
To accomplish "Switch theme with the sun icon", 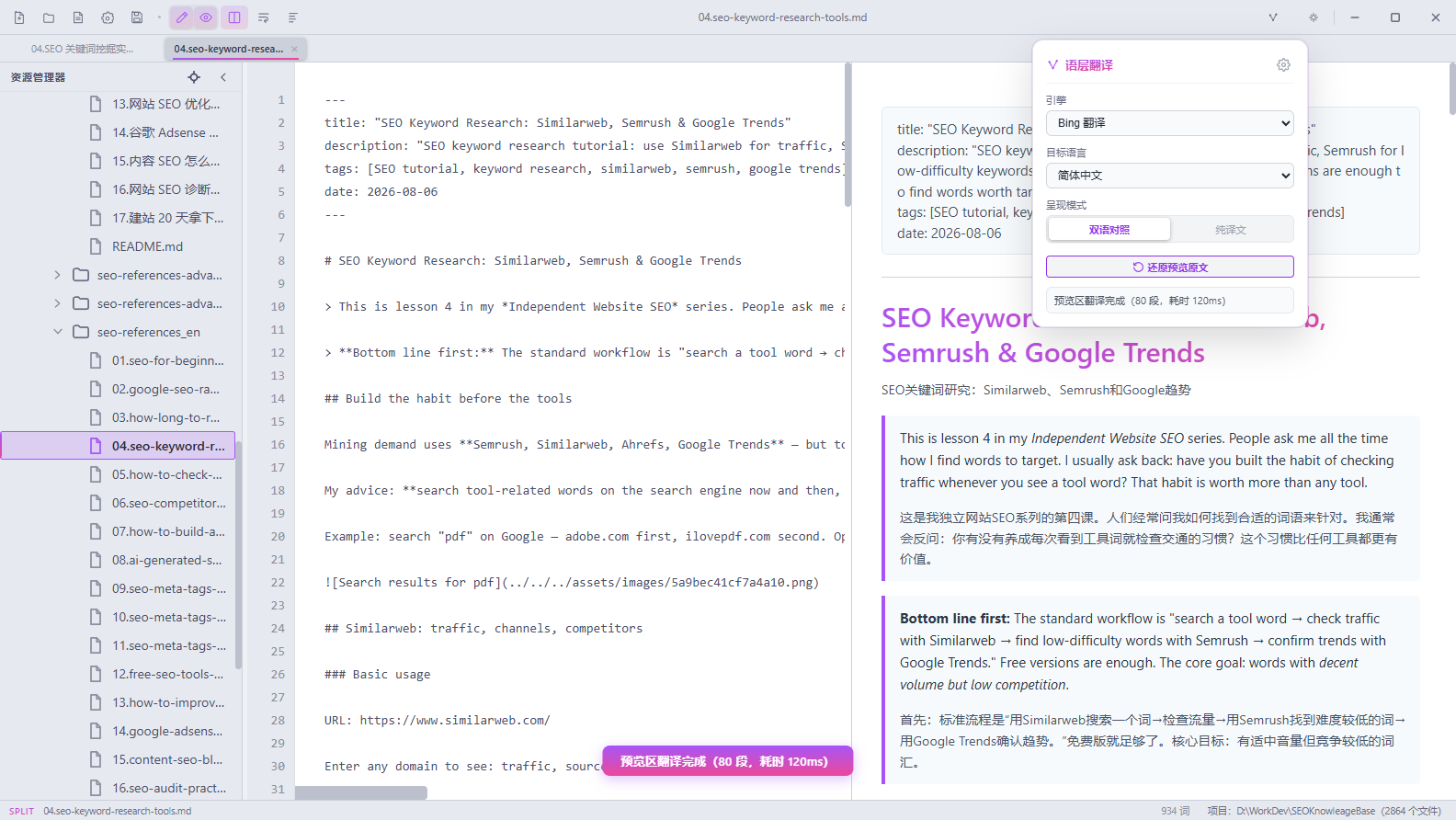I will pyautogui.click(x=1314, y=17).
